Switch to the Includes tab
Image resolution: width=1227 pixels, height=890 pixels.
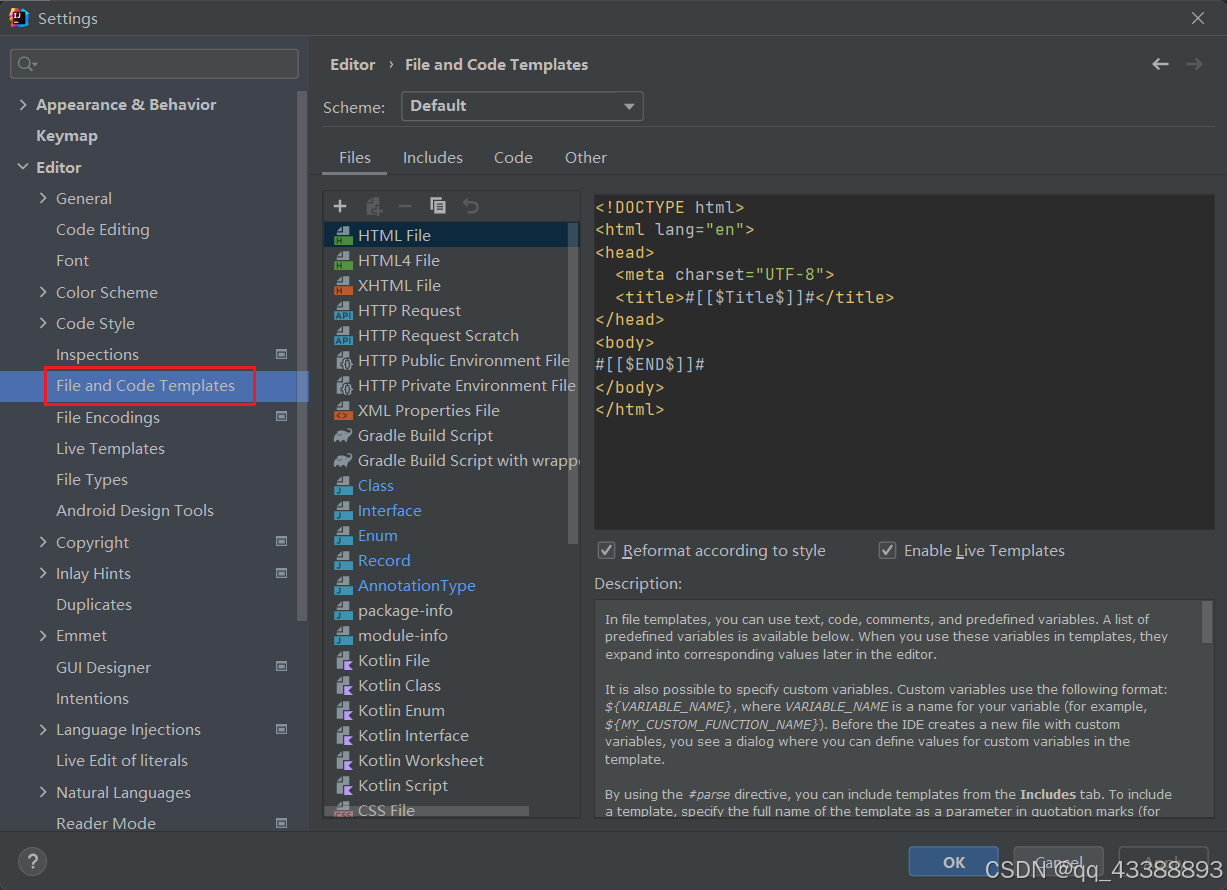click(x=432, y=158)
